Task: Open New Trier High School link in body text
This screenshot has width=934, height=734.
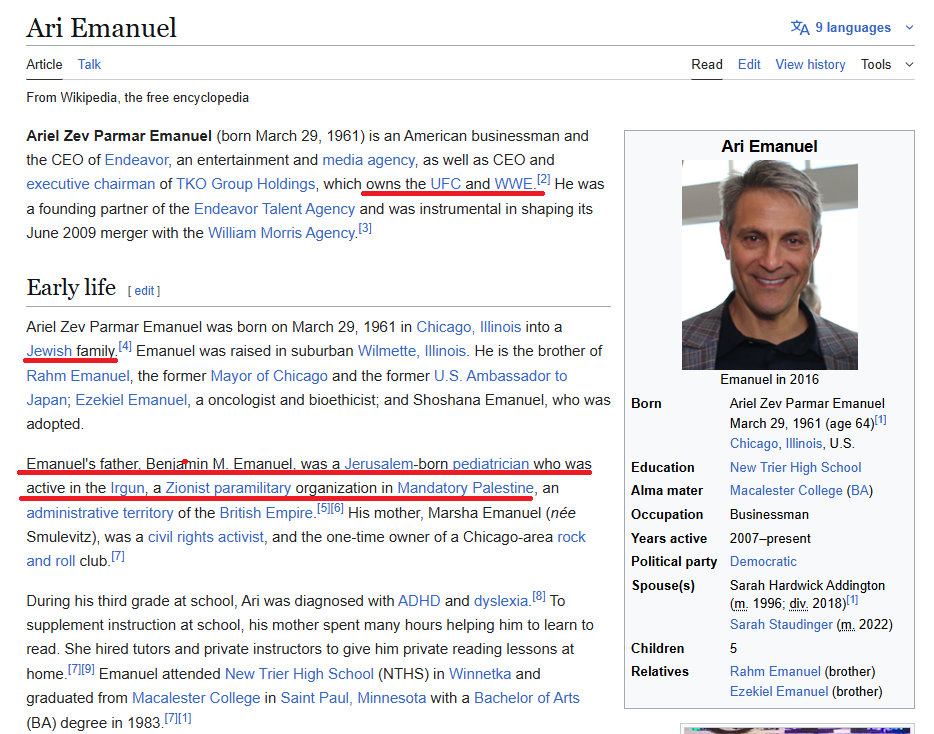Action: point(299,674)
